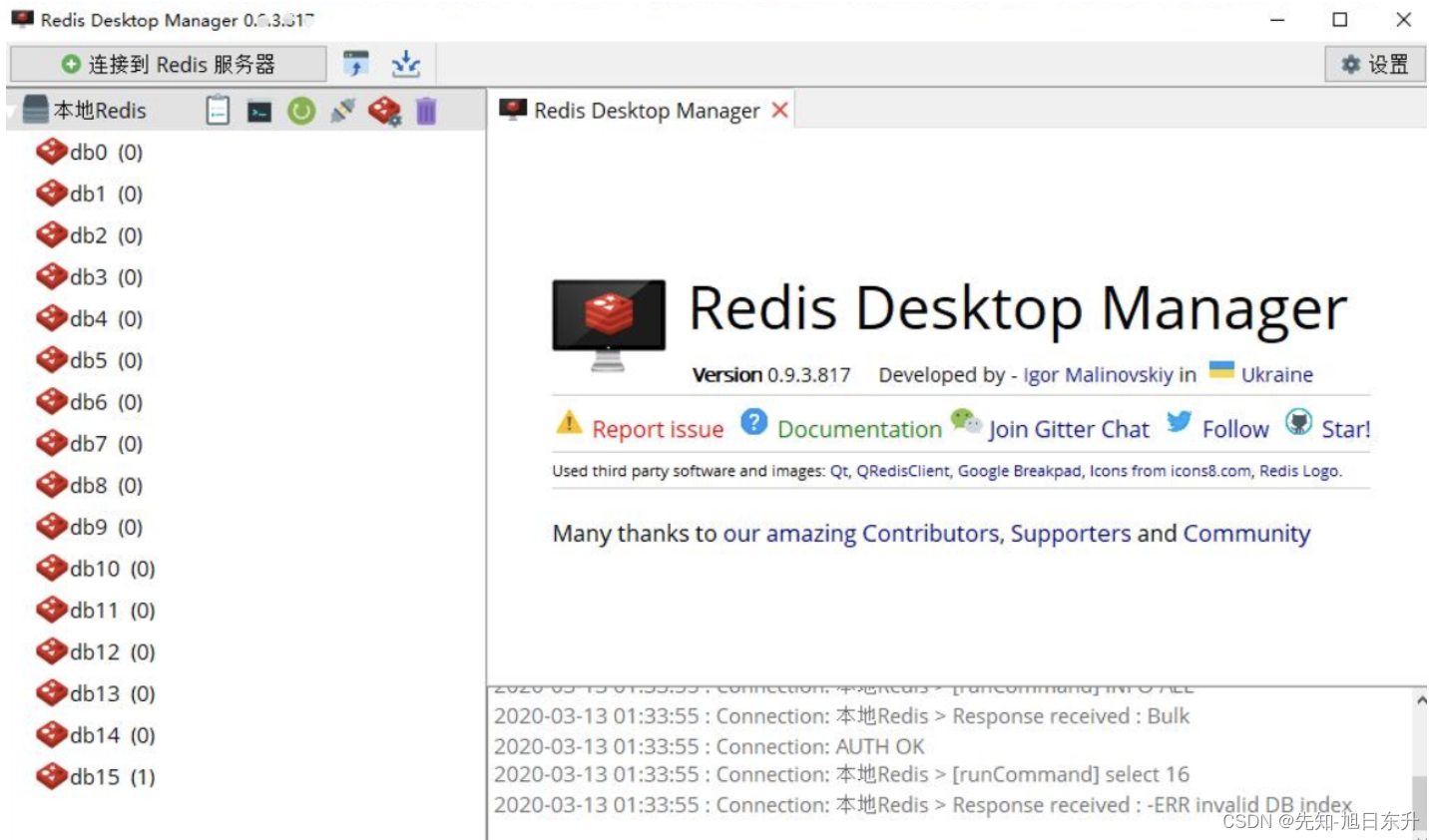Open the Qt third-party link
The width and height of the screenshot is (1435, 840).
(839, 472)
